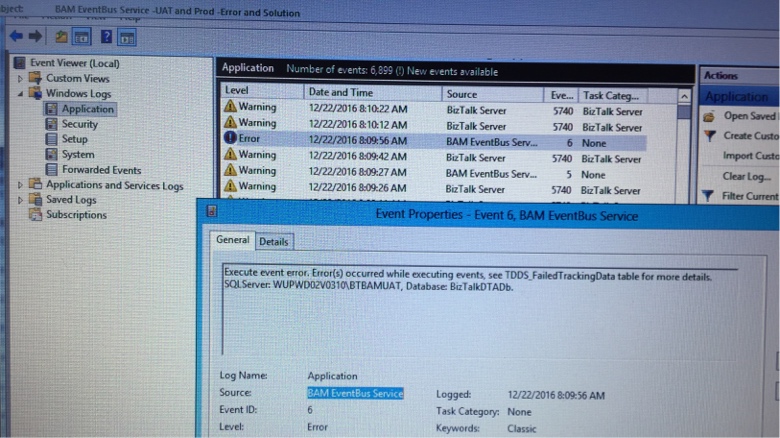
Task: Select Custom Views in the tree
Action: click(78, 78)
